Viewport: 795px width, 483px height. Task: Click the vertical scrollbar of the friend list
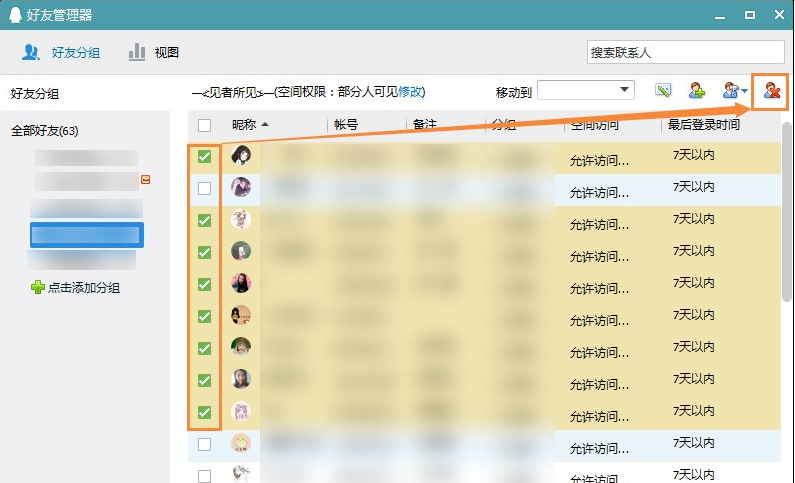coord(786,212)
